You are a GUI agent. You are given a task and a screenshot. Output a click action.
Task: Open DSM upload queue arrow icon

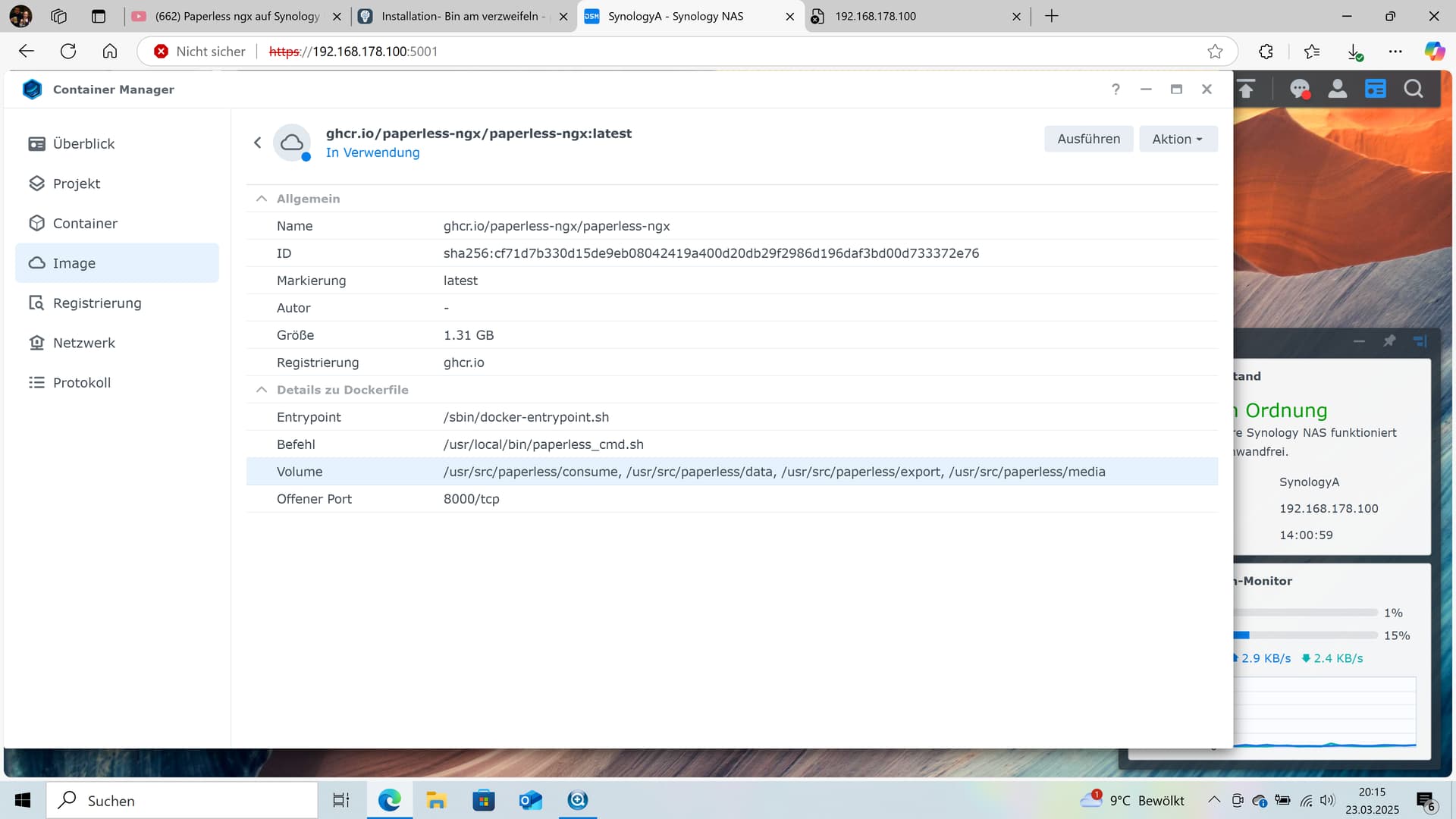click(1246, 89)
